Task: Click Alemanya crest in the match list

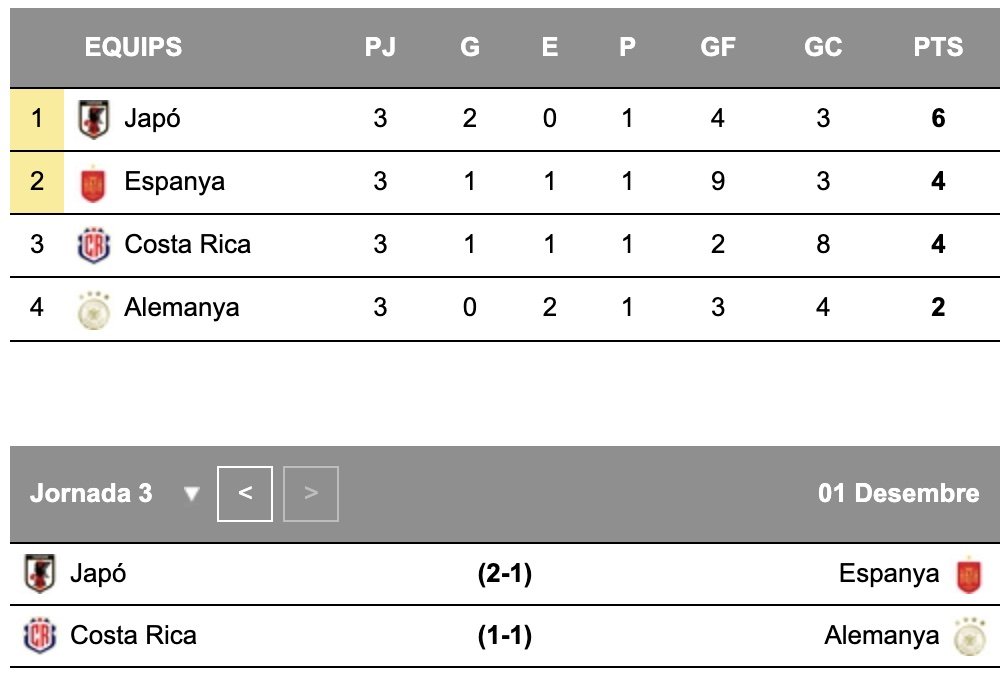Action: pos(968,636)
